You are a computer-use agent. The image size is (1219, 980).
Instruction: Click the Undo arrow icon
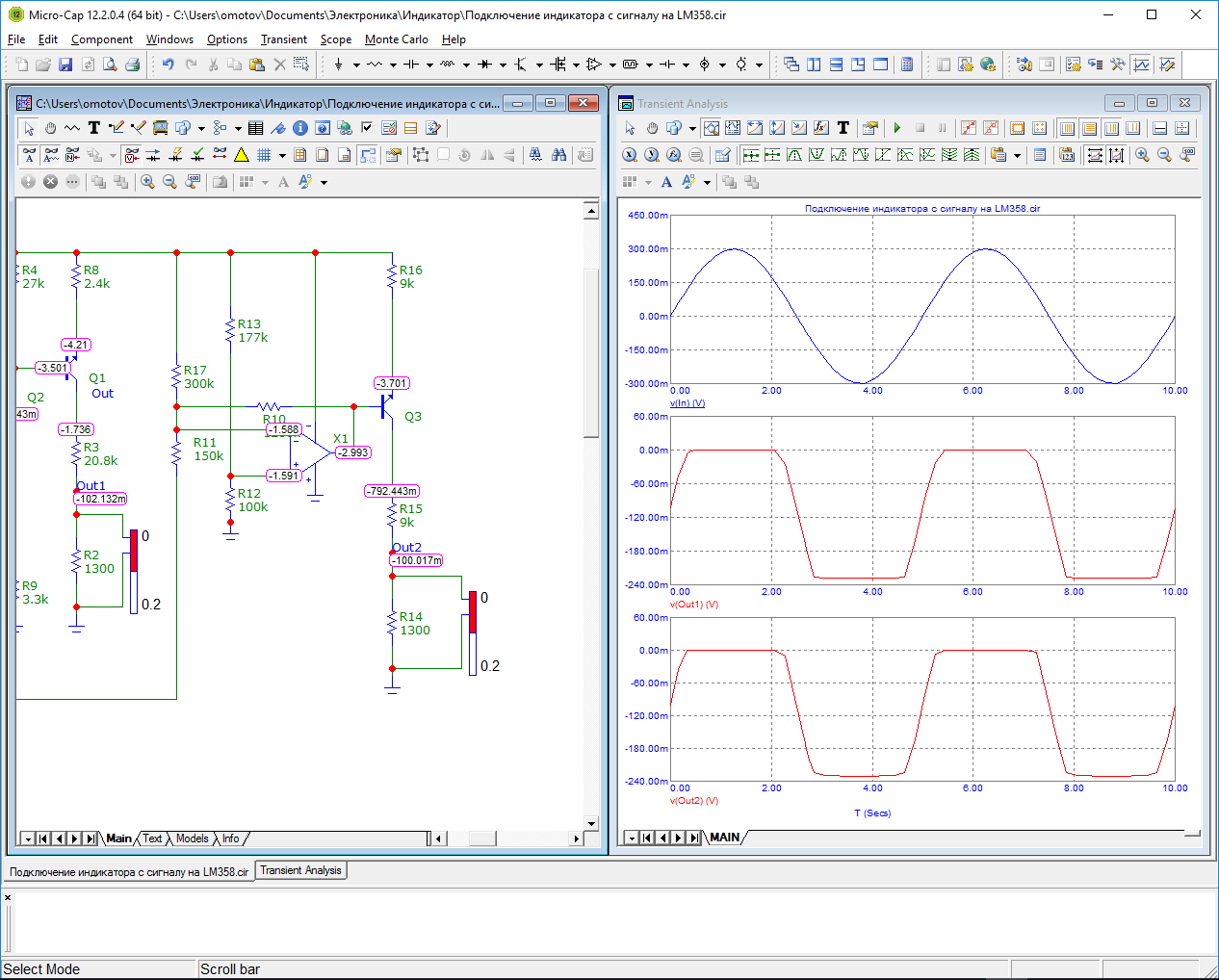coord(168,64)
